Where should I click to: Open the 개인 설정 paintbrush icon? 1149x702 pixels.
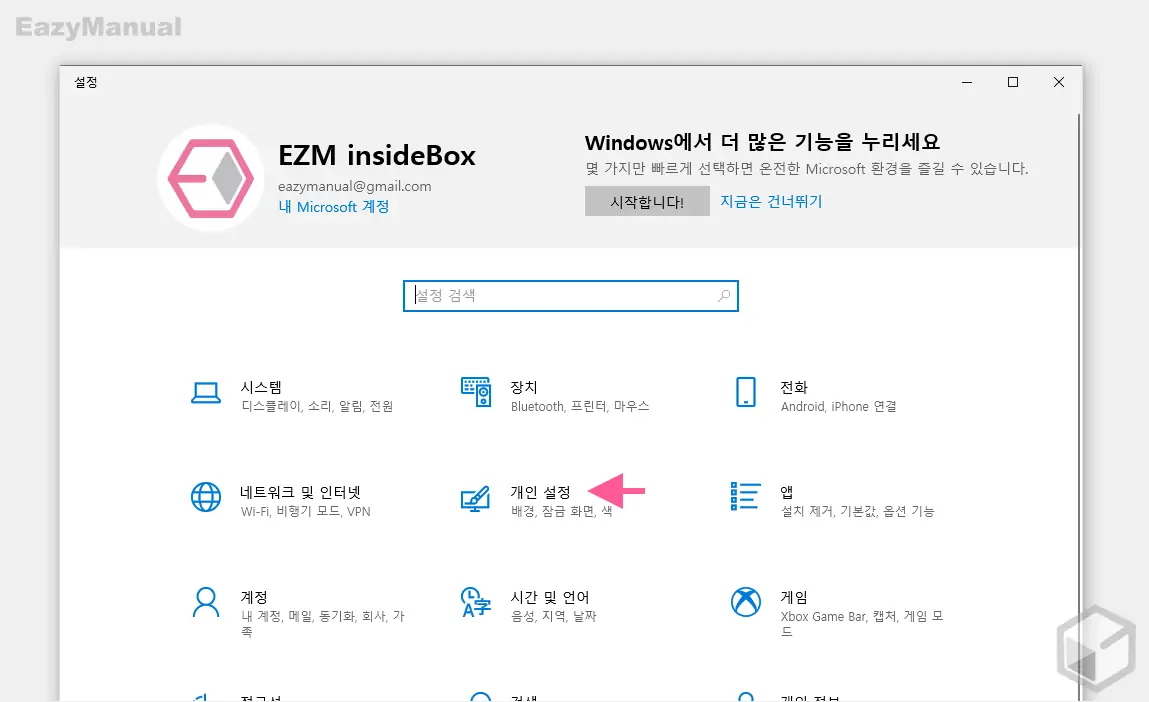[x=476, y=498]
